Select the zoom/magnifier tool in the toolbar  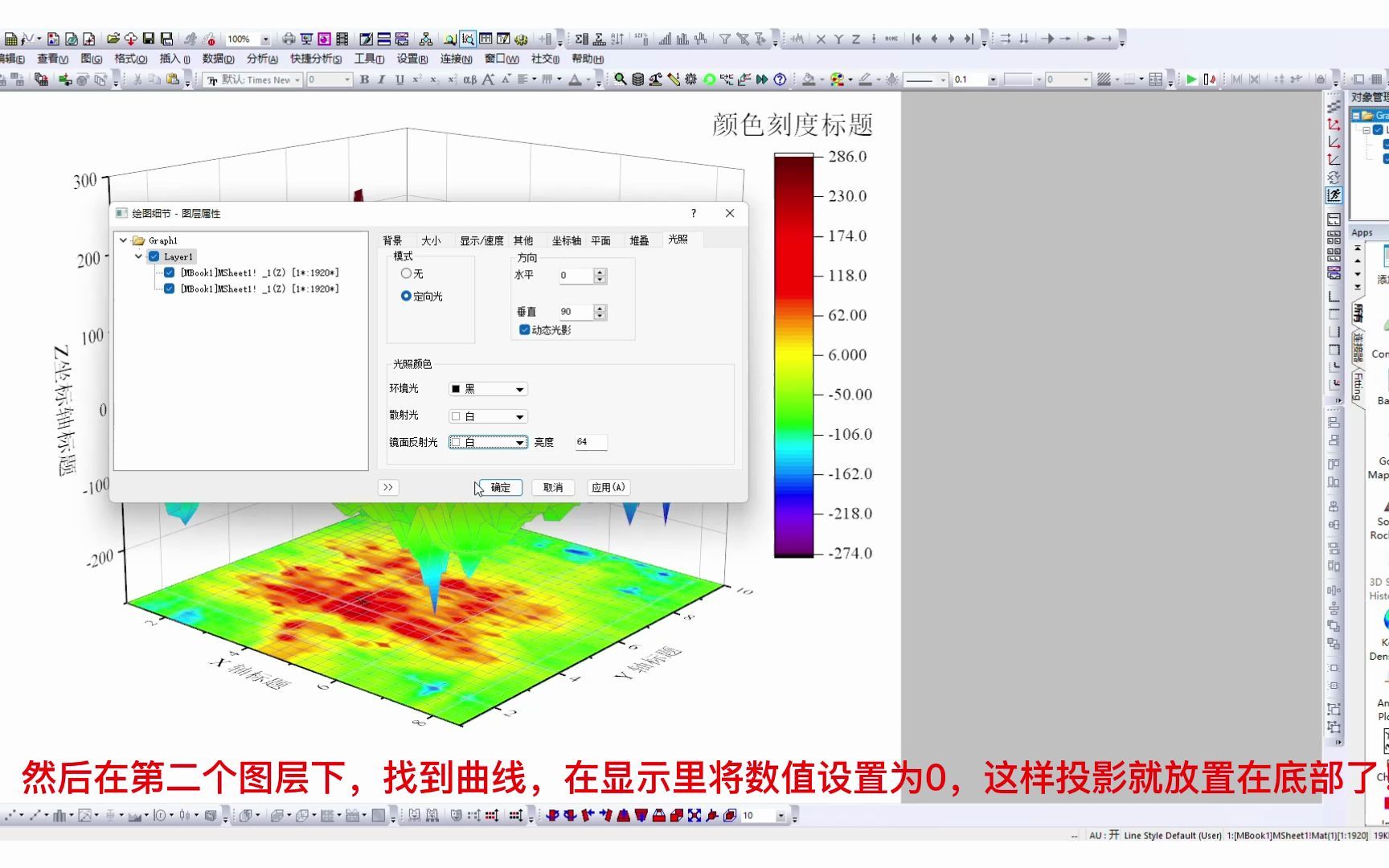tap(619, 80)
